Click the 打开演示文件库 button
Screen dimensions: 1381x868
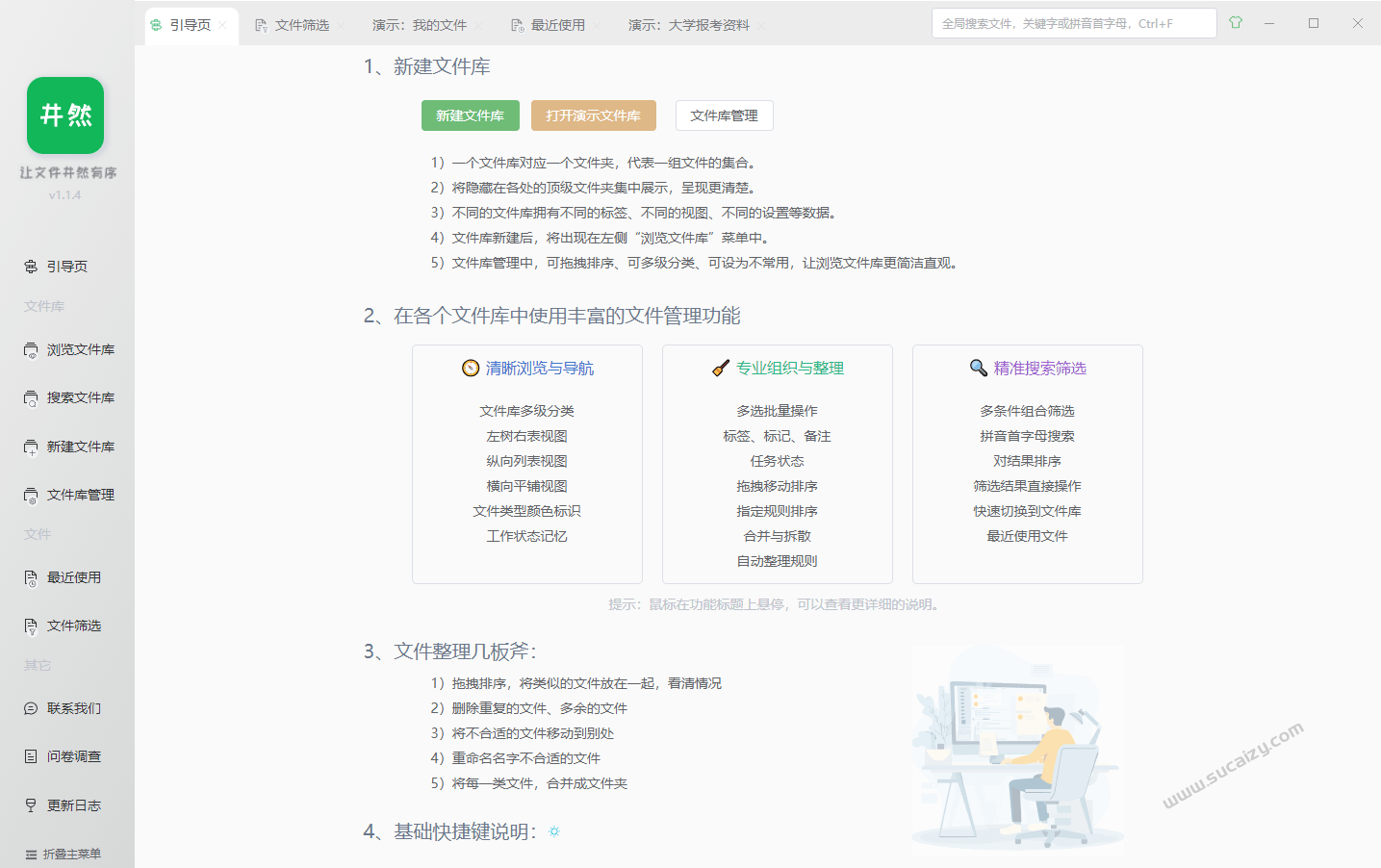pos(594,115)
